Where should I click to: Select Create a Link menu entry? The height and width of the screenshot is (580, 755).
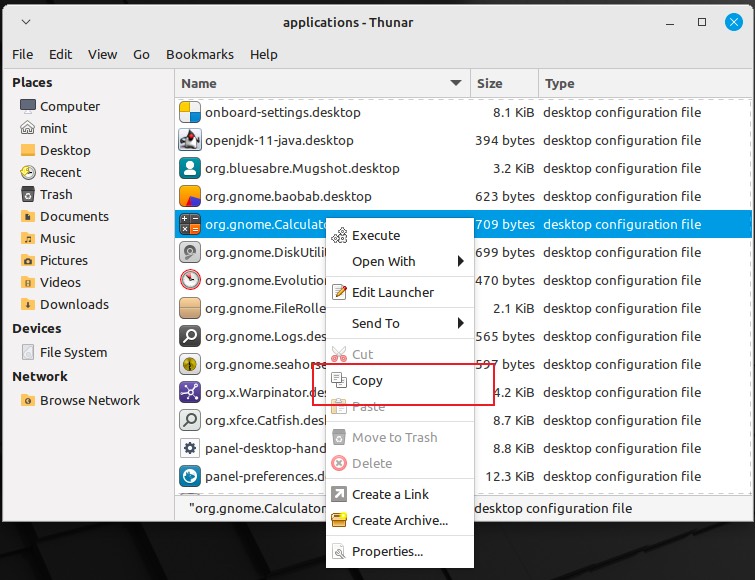click(x=400, y=494)
